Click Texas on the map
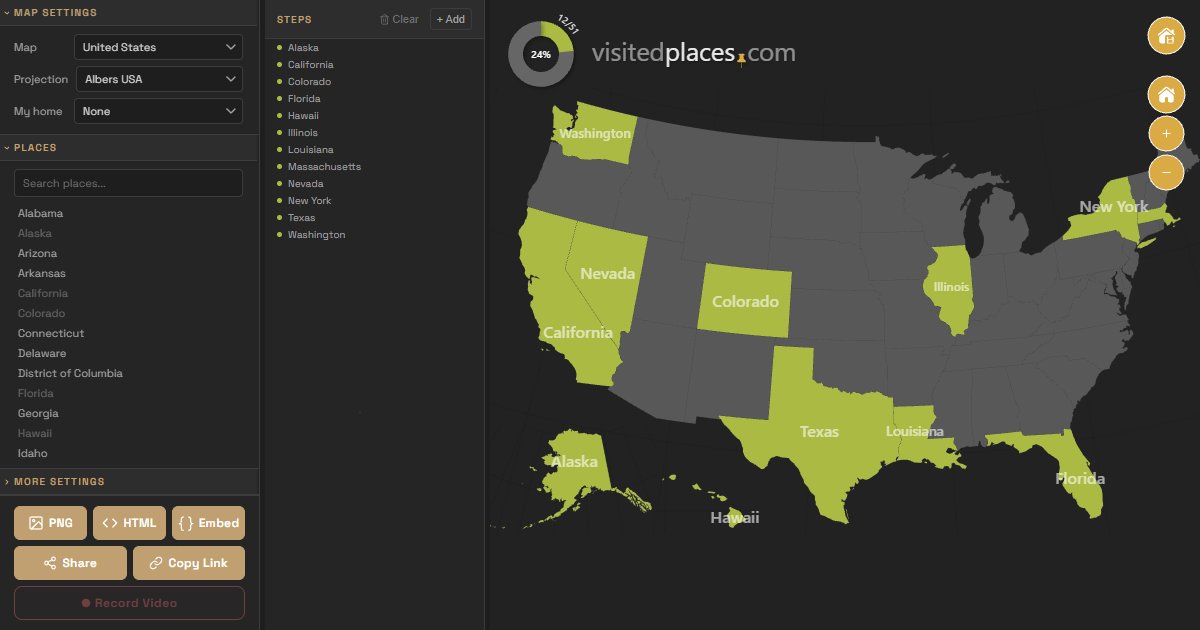Image resolution: width=1200 pixels, height=630 pixels. (x=820, y=432)
